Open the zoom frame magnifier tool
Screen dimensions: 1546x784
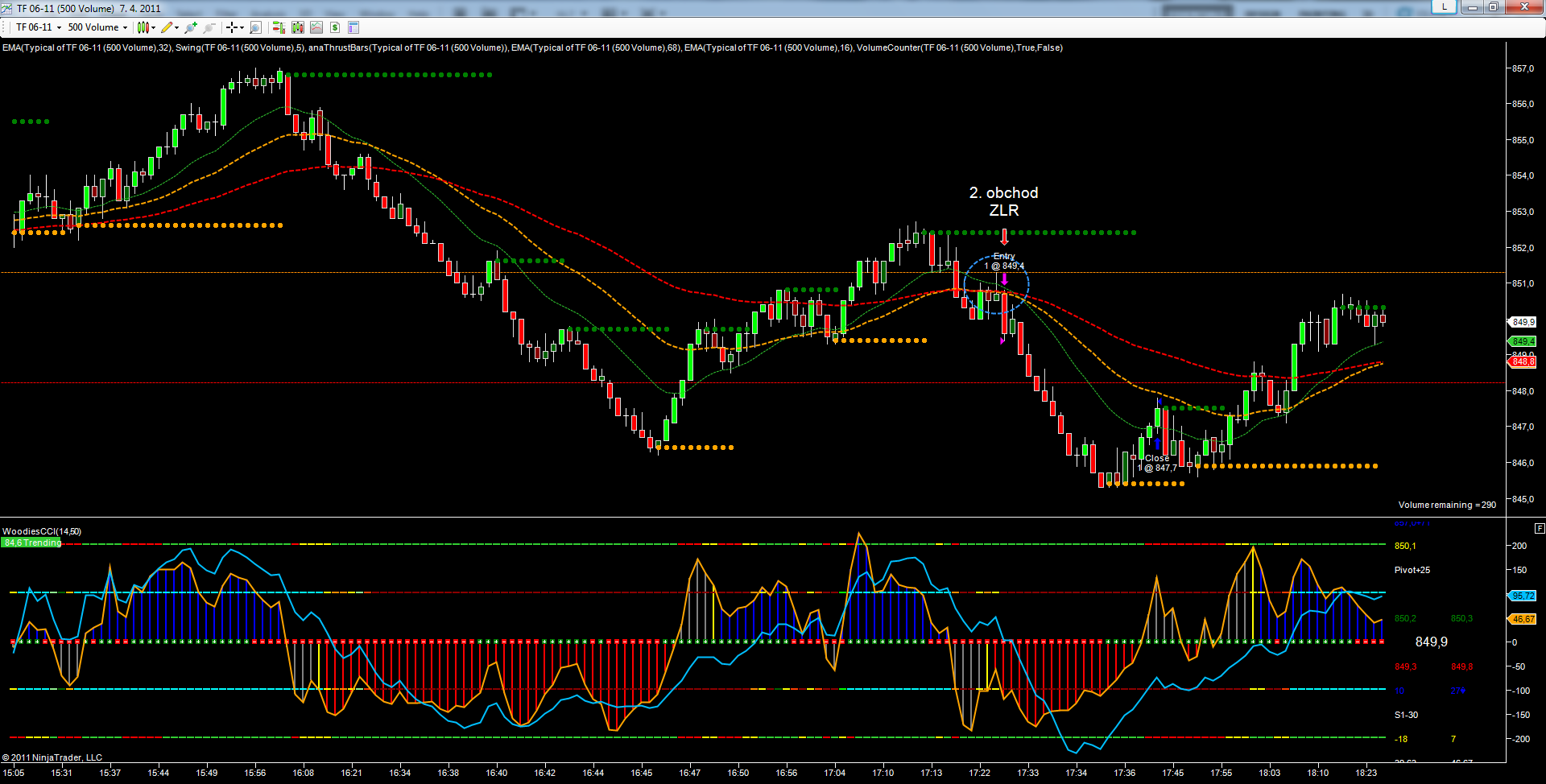(255, 27)
